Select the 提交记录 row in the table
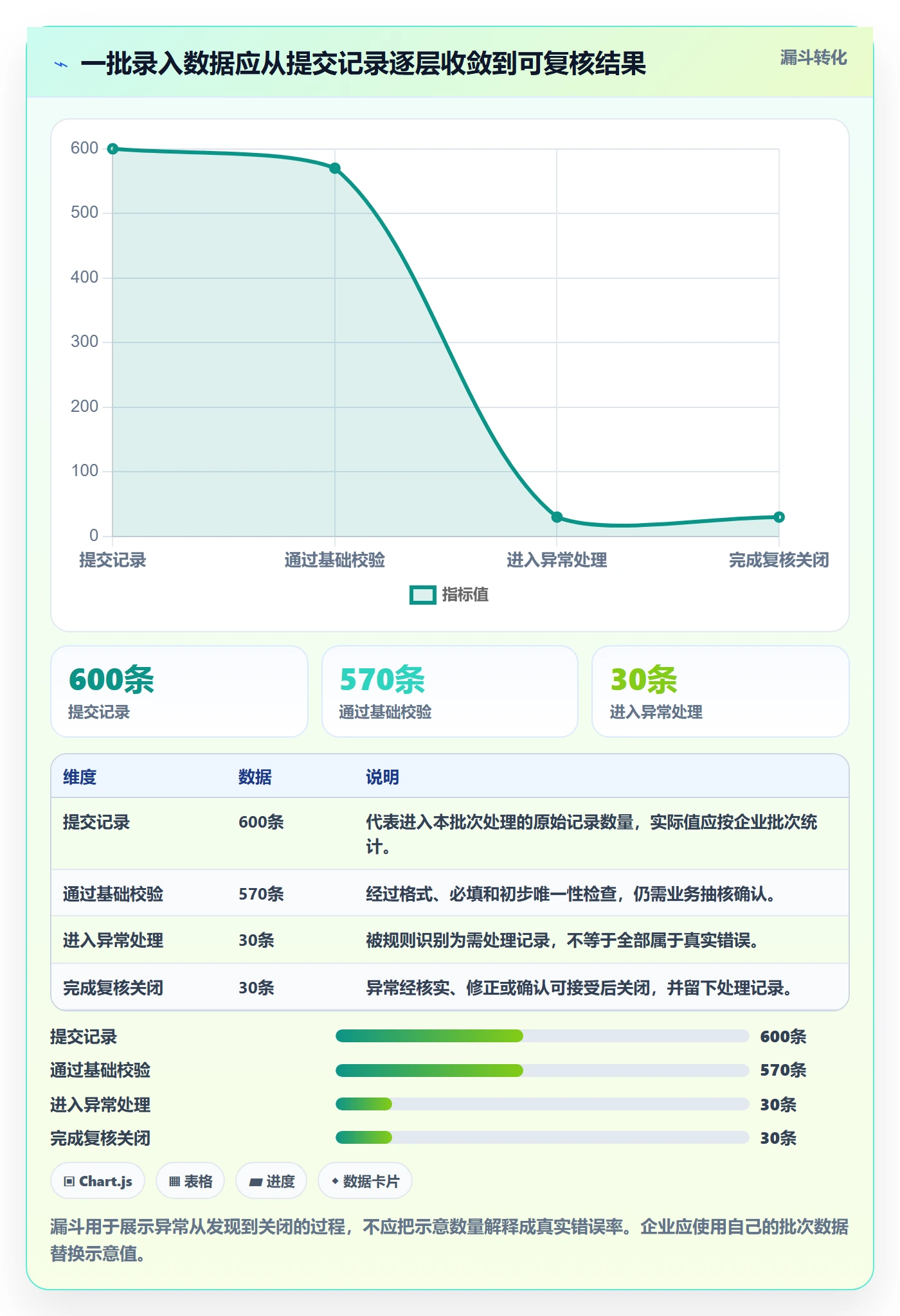This screenshot has height=1316, width=900. 450,834
